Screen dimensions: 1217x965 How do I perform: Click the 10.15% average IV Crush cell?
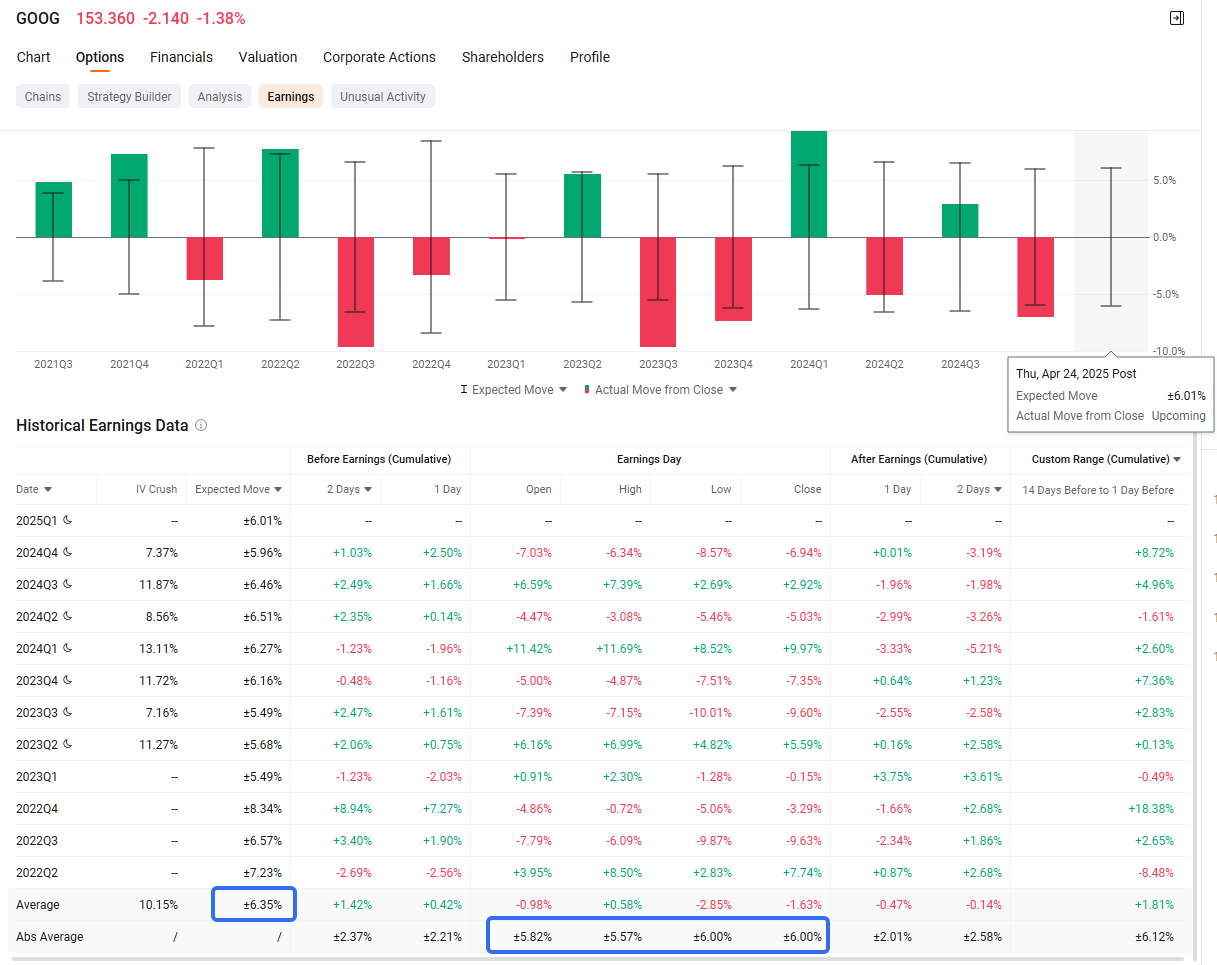click(159, 905)
